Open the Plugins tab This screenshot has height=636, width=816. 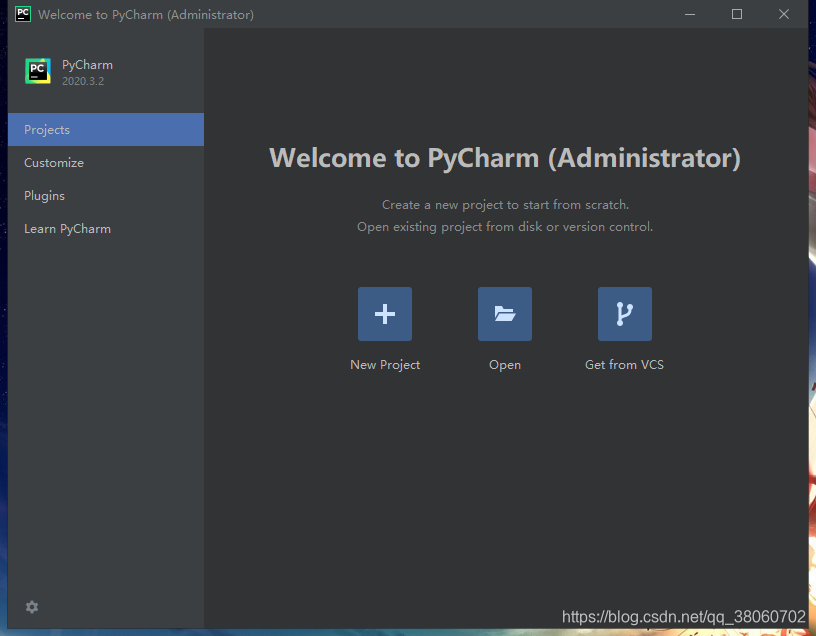(106, 196)
